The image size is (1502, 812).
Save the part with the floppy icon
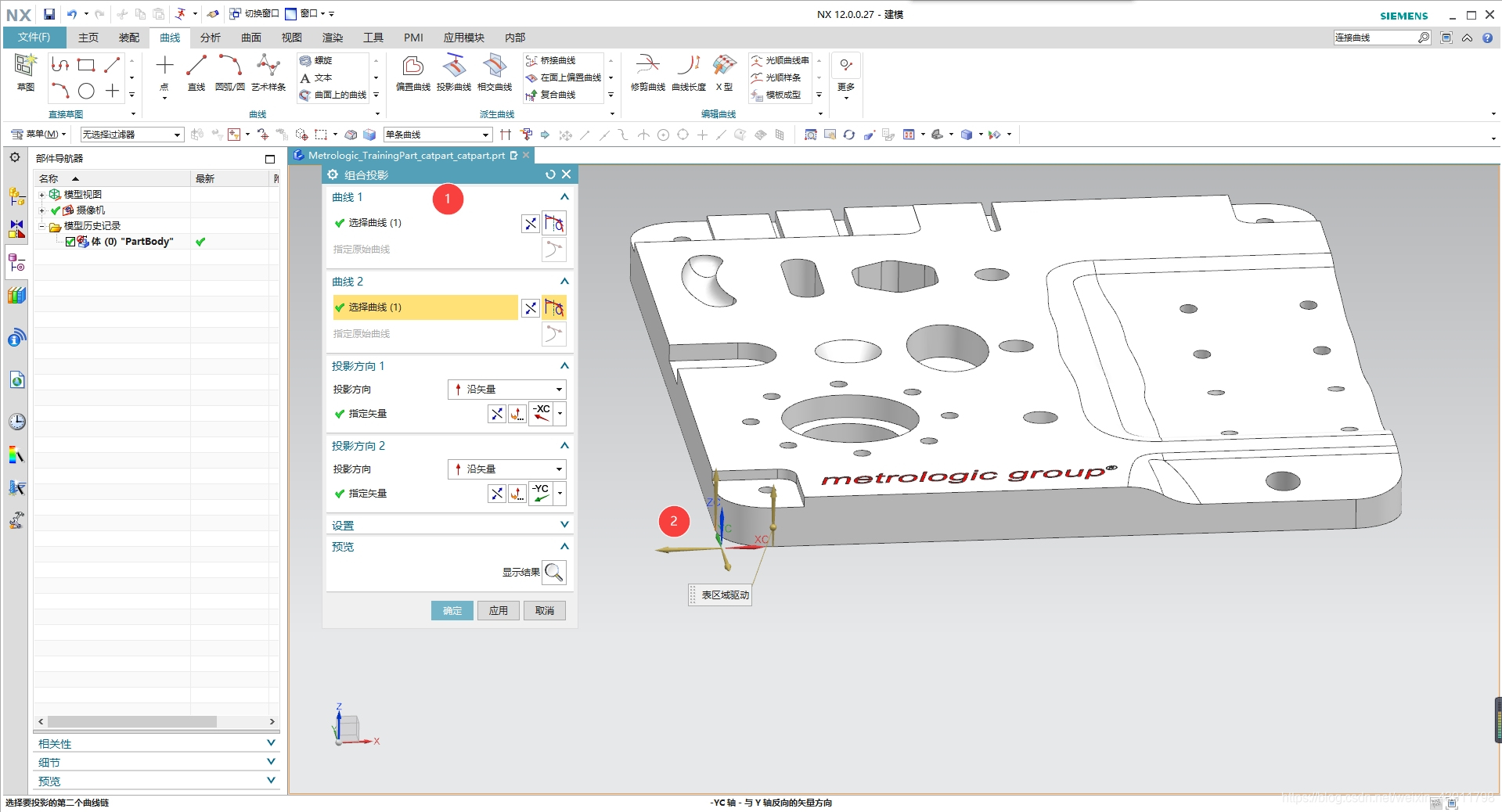coord(49,14)
